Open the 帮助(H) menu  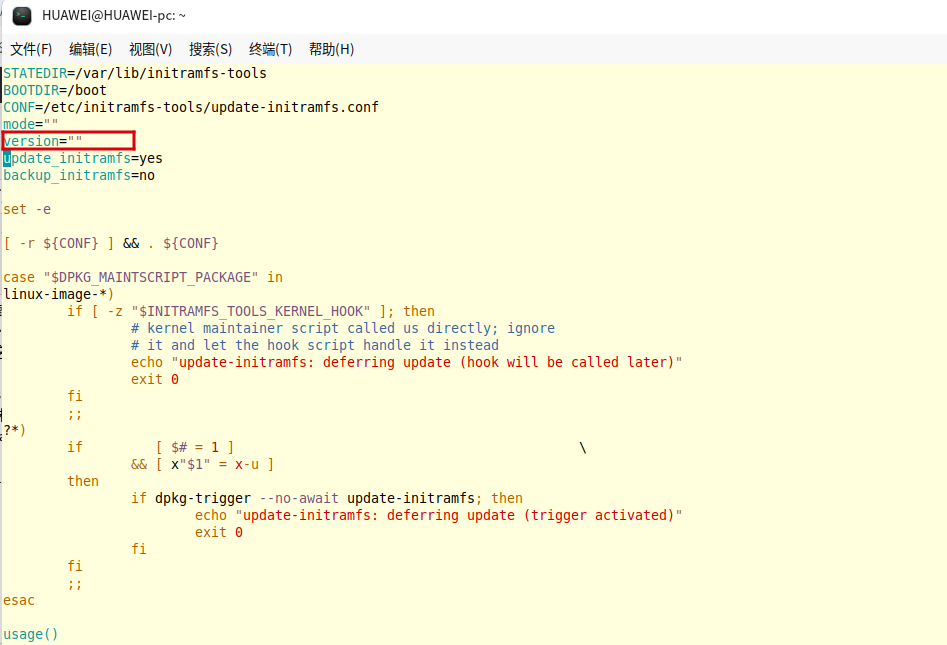pyautogui.click(x=331, y=49)
